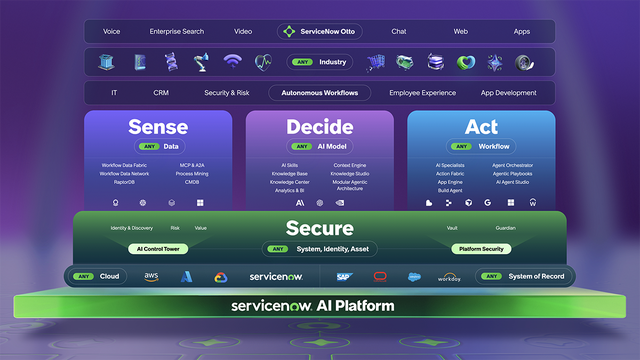Click the Azure logo
This screenshot has height=360, width=640.
tap(186, 276)
